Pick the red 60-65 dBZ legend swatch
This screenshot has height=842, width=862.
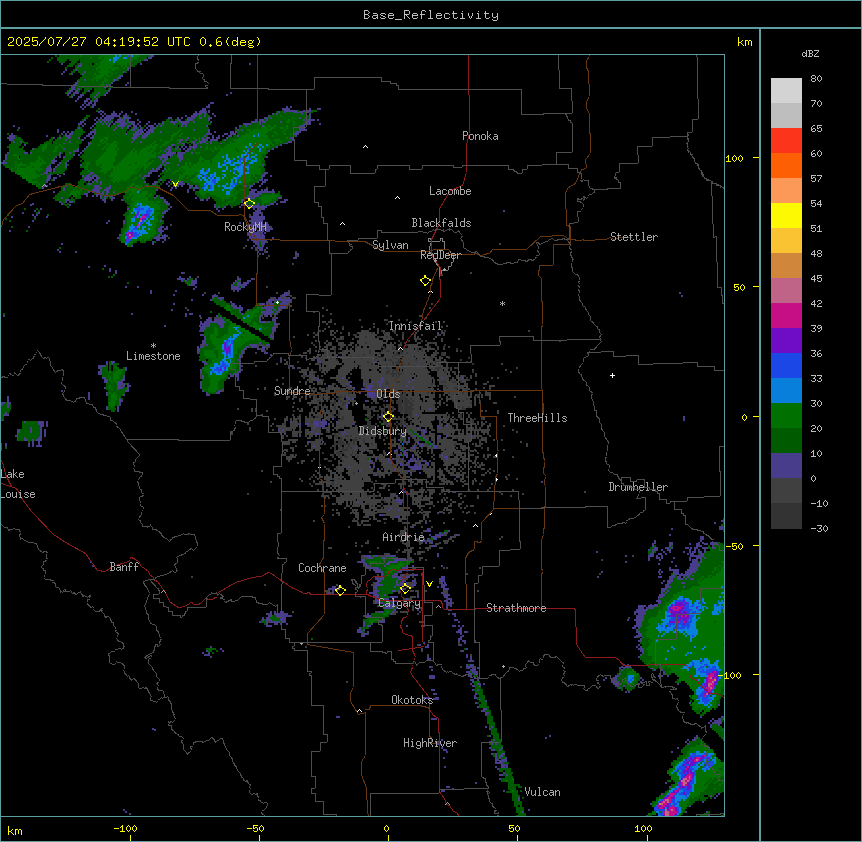pyautogui.click(x=786, y=141)
